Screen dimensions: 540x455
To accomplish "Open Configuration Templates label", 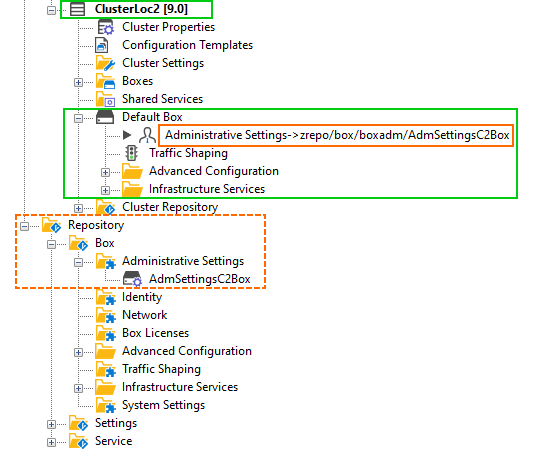I will pos(187,45).
